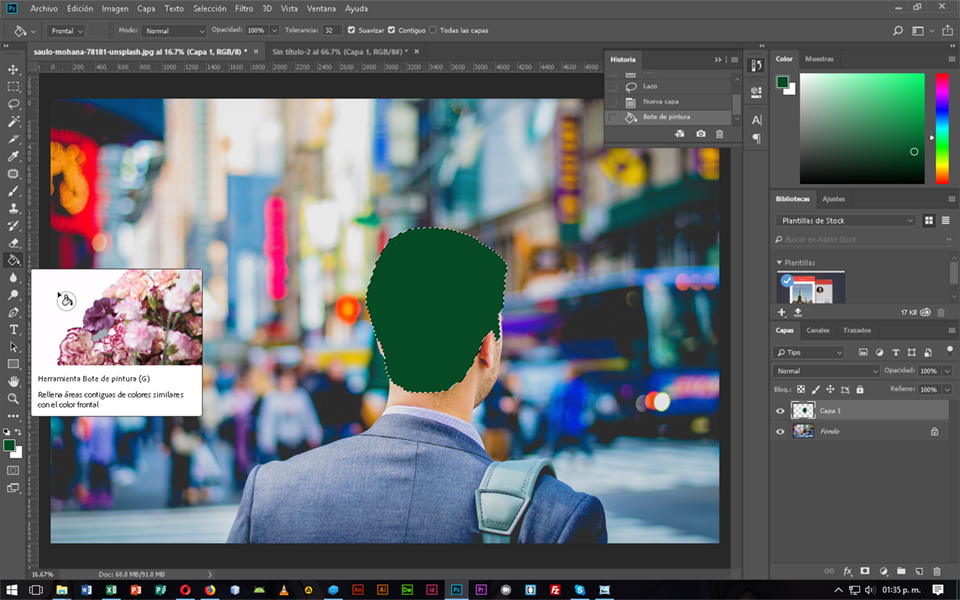Create new document from state in Historia

pyautogui.click(x=680, y=134)
